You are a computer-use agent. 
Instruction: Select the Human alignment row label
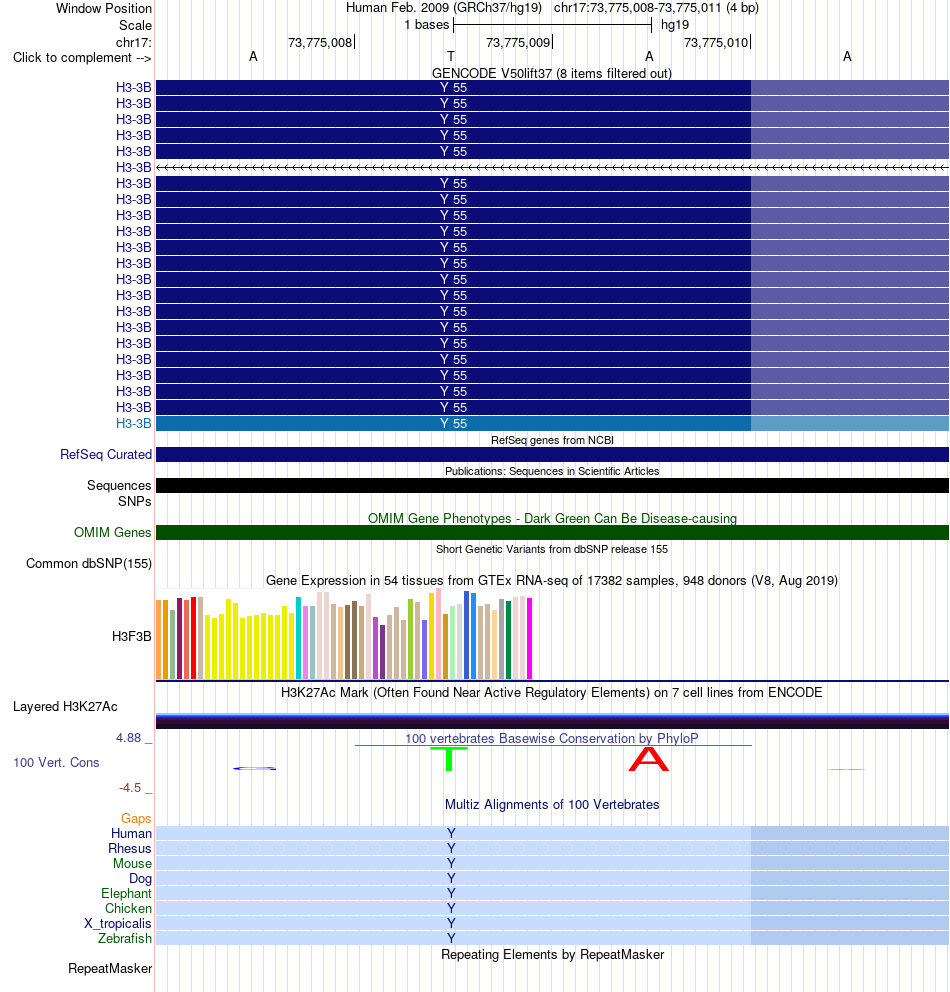[x=132, y=834]
